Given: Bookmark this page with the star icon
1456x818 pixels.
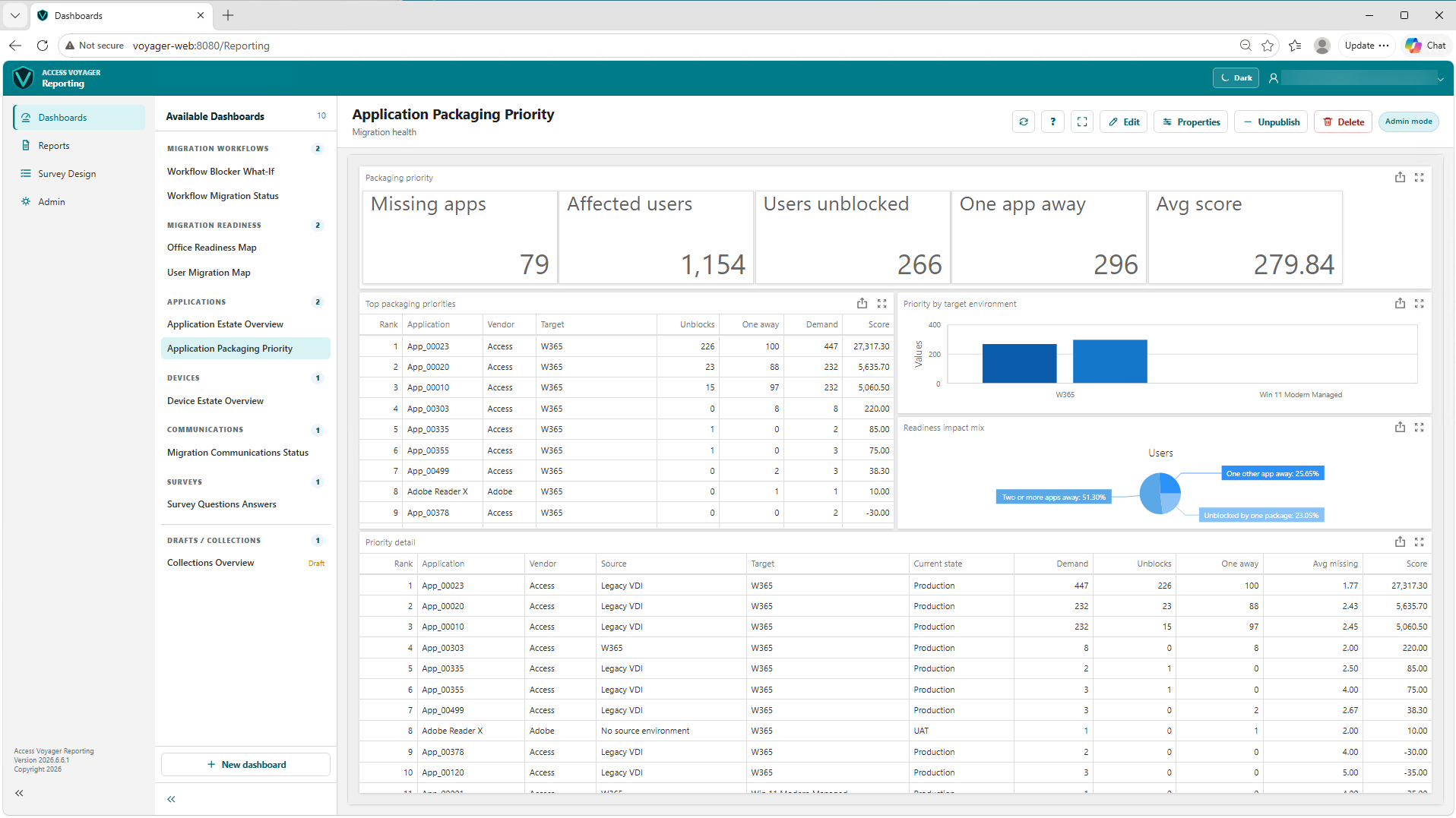Looking at the screenshot, I should tap(1268, 46).
